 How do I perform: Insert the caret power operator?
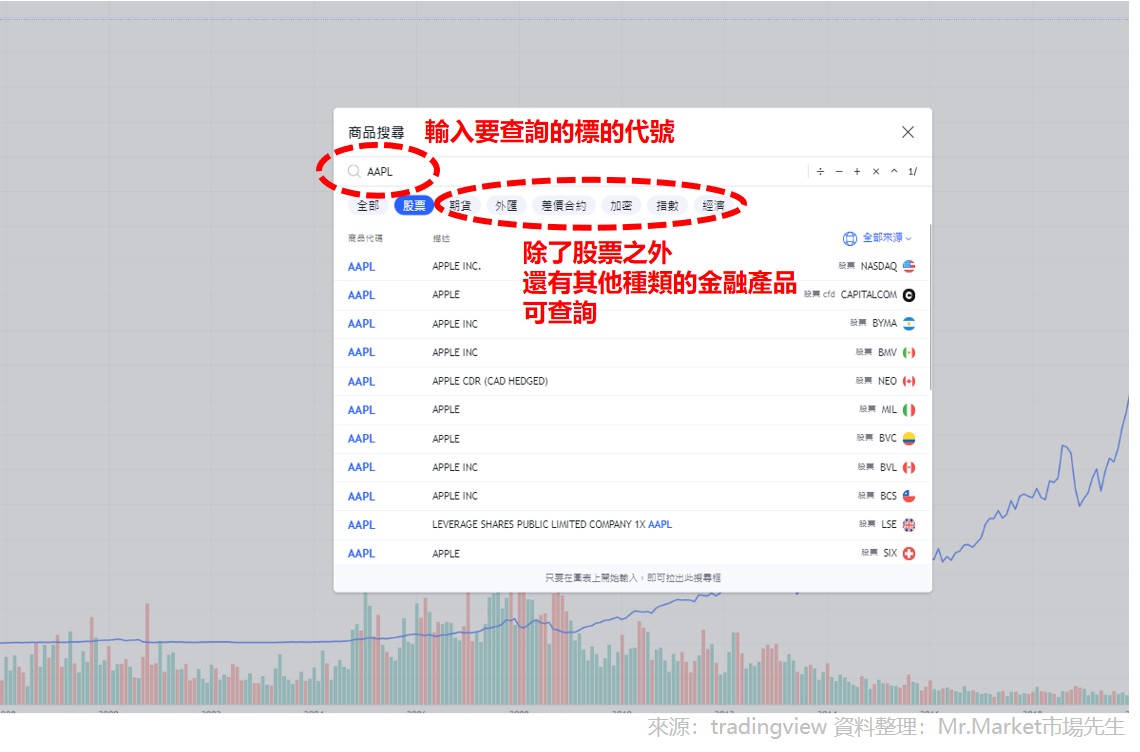tap(894, 172)
